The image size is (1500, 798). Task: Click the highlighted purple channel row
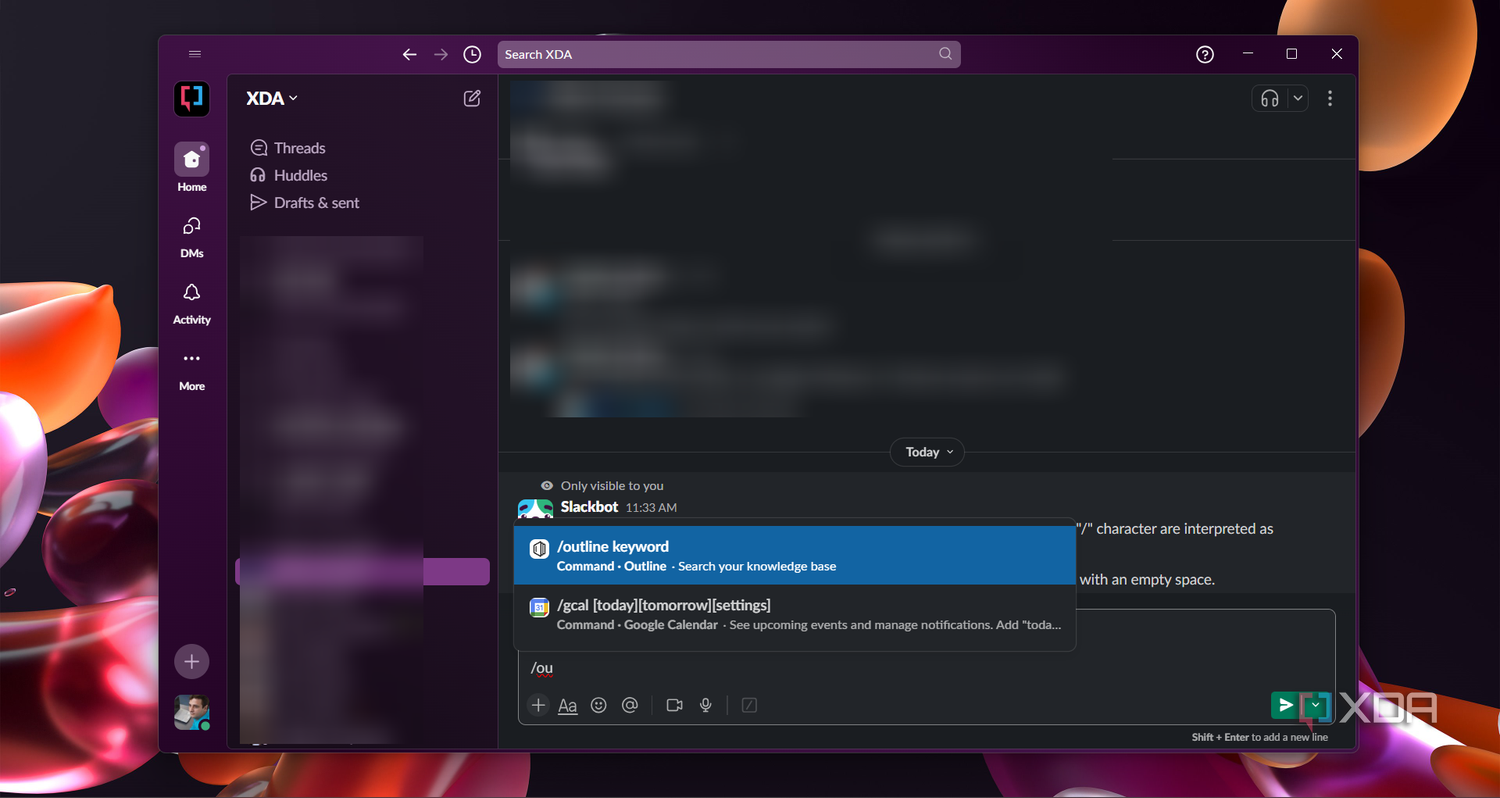(x=362, y=572)
